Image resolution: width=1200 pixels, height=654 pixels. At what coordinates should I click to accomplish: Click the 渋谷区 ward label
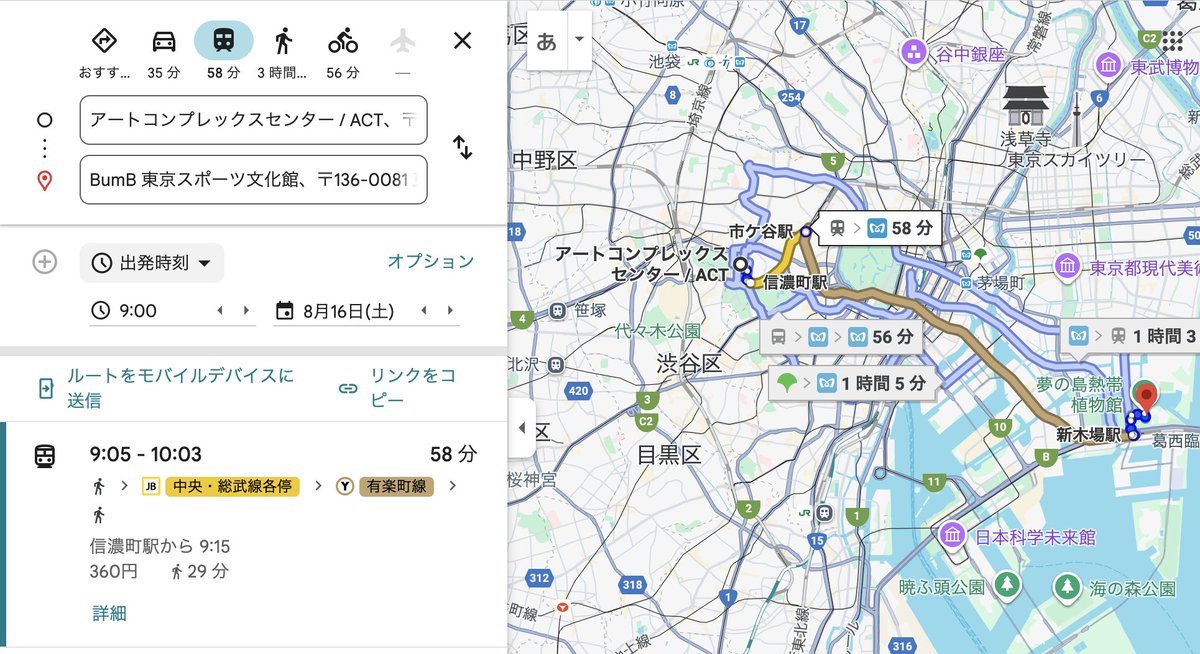[x=690, y=363]
